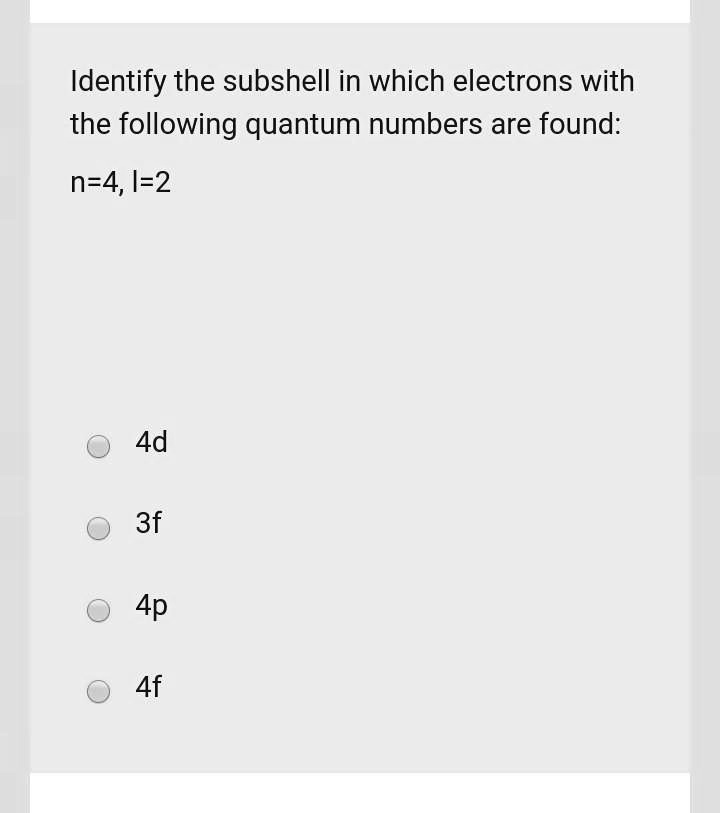Click the 4d answer label
The height and width of the screenshot is (813, 720).
(x=151, y=443)
